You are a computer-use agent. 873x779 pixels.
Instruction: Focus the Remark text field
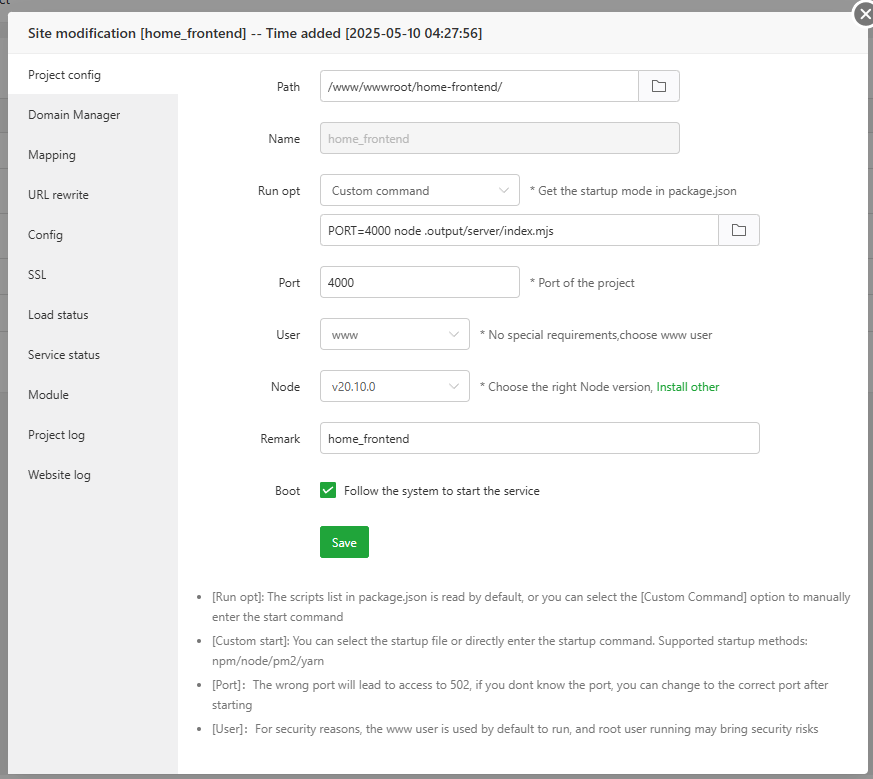539,439
